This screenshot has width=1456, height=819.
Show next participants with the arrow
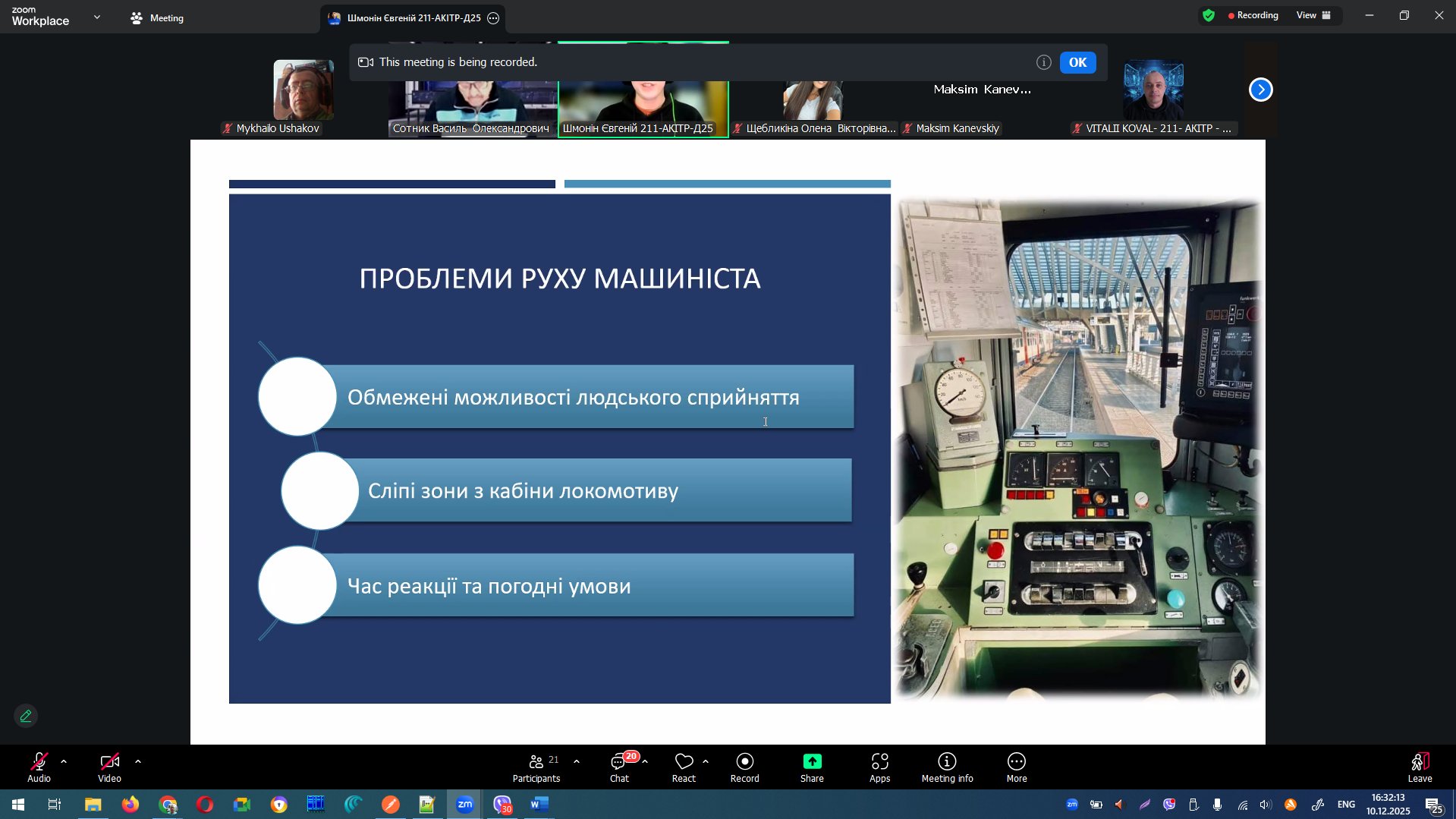tap(1260, 90)
